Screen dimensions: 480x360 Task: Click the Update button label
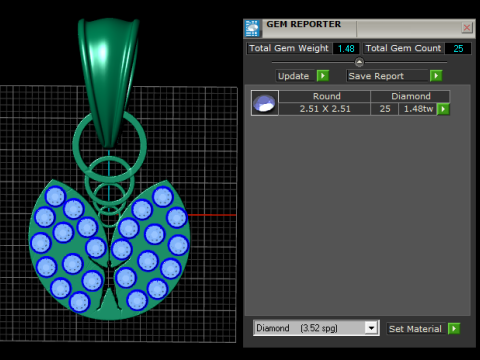(x=294, y=76)
